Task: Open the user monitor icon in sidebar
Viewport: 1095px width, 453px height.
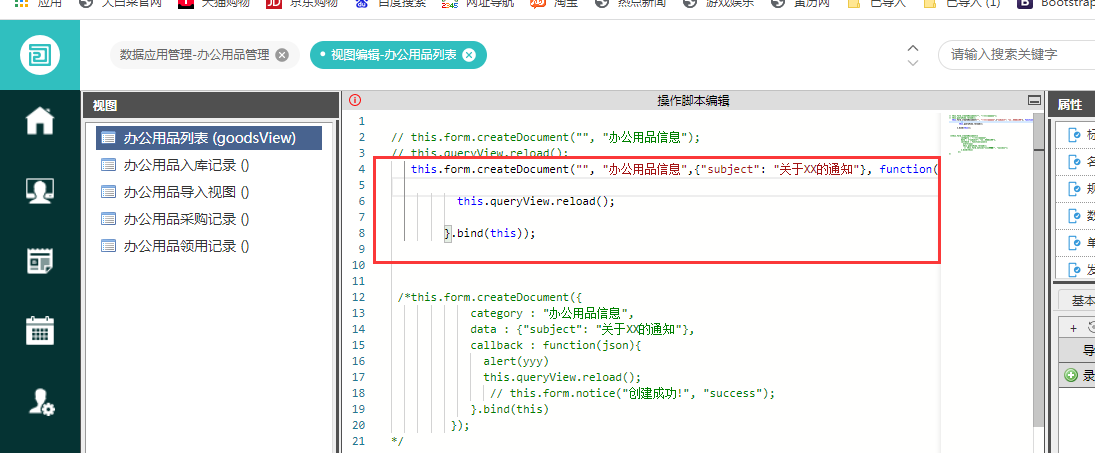Action: click(40, 191)
